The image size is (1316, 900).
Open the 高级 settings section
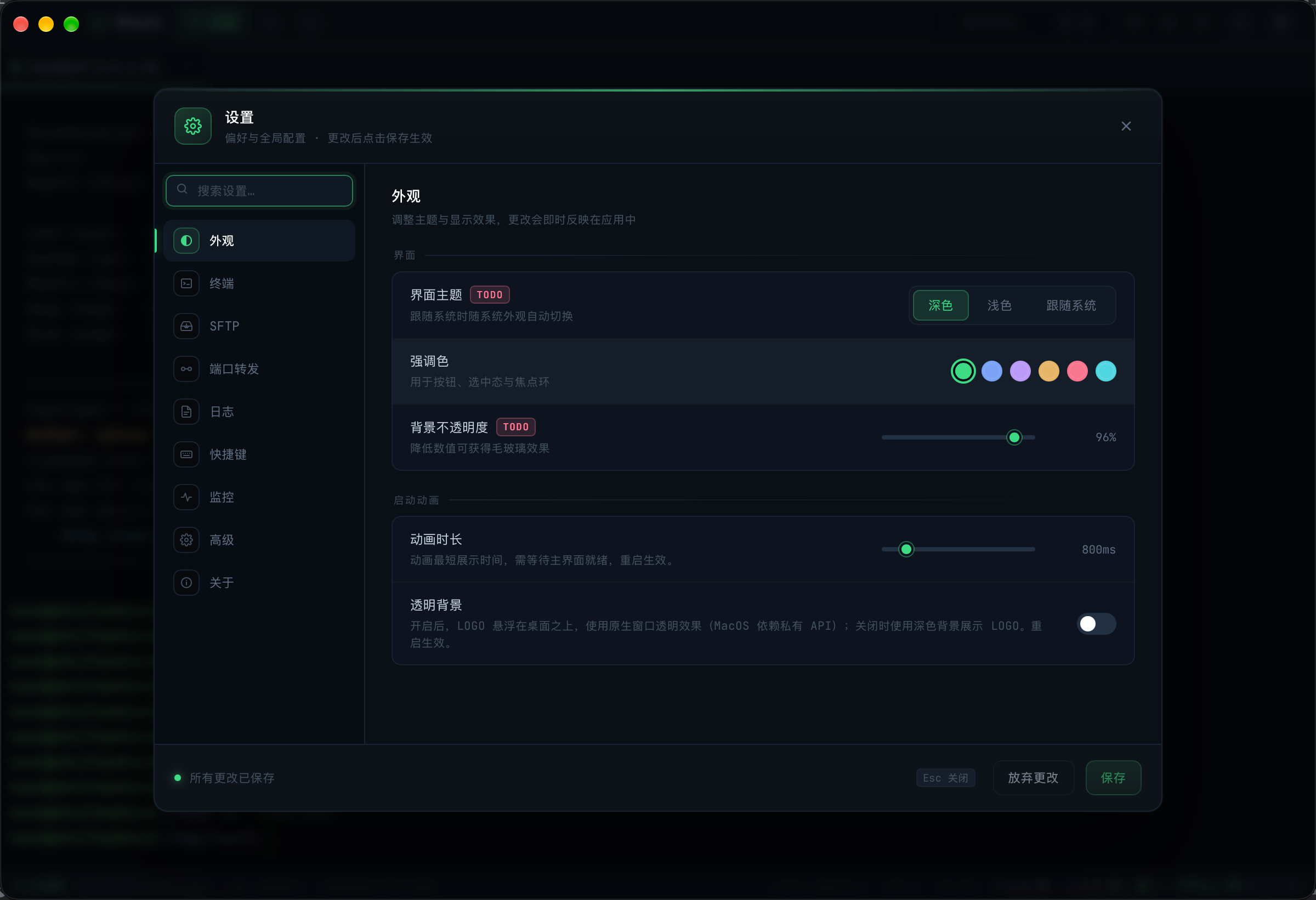[x=259, y=540]
